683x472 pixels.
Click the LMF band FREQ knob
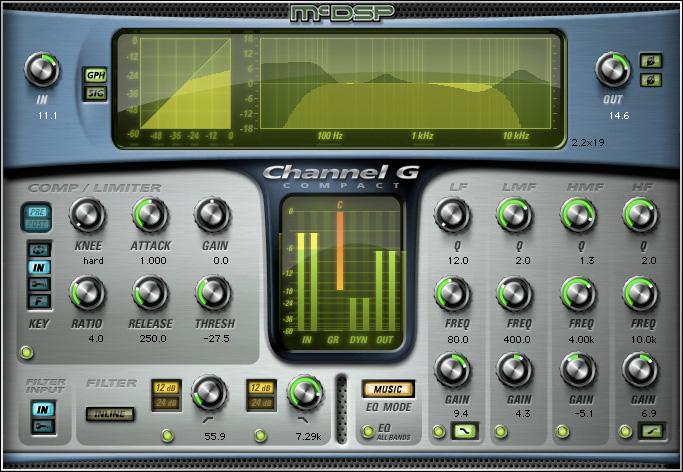(x=514, y=293)
